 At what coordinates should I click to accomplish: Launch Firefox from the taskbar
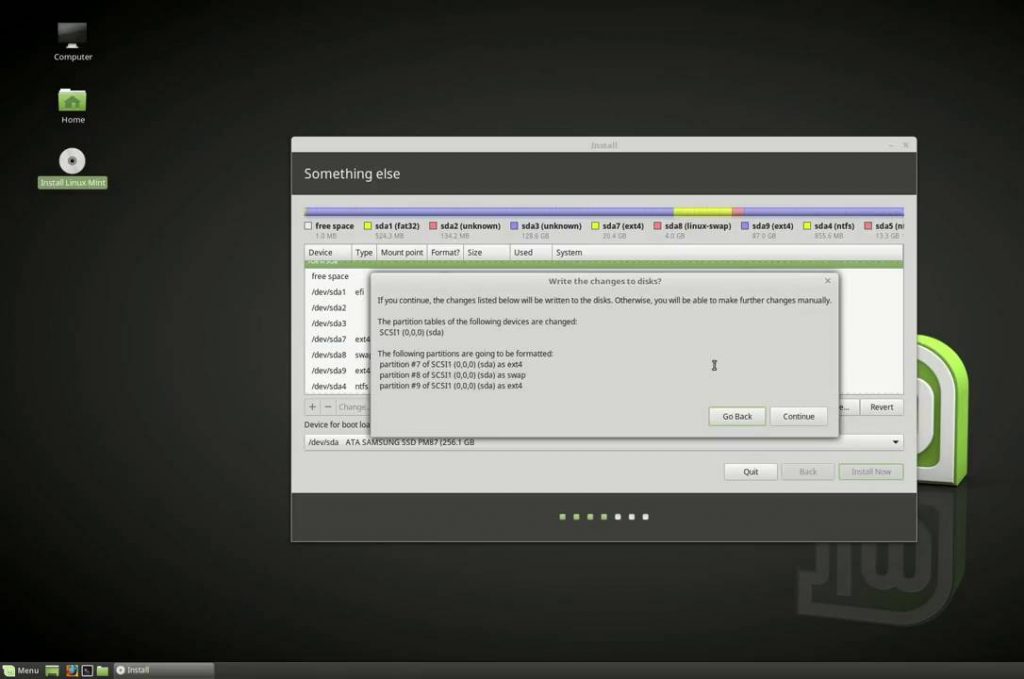tap(72, 671)
